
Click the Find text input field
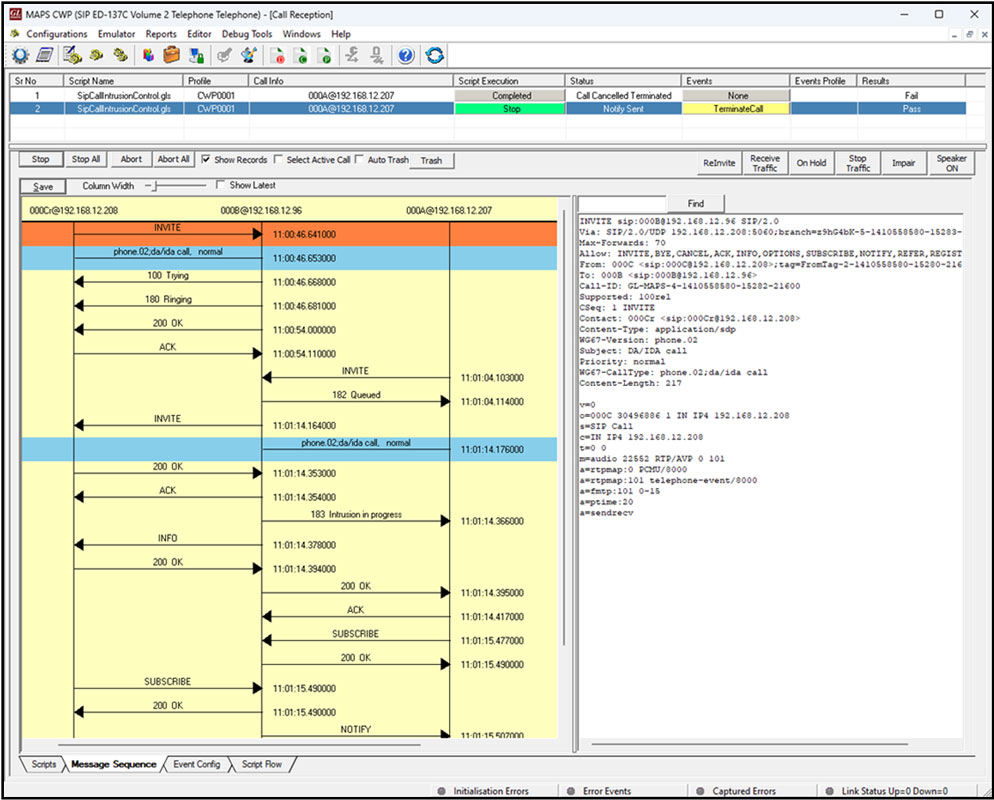point(622,203)
